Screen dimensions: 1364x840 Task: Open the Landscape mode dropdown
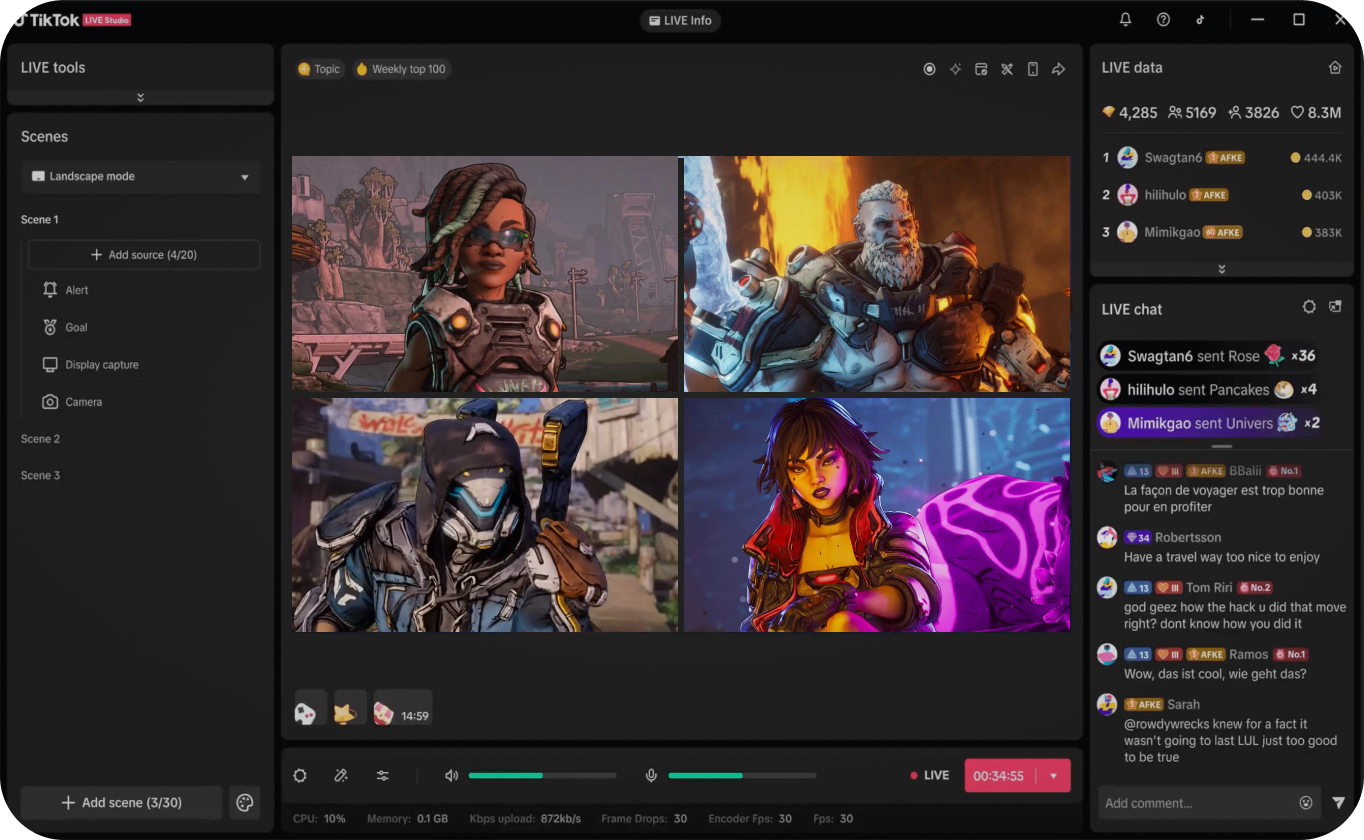tap(141, 177)
